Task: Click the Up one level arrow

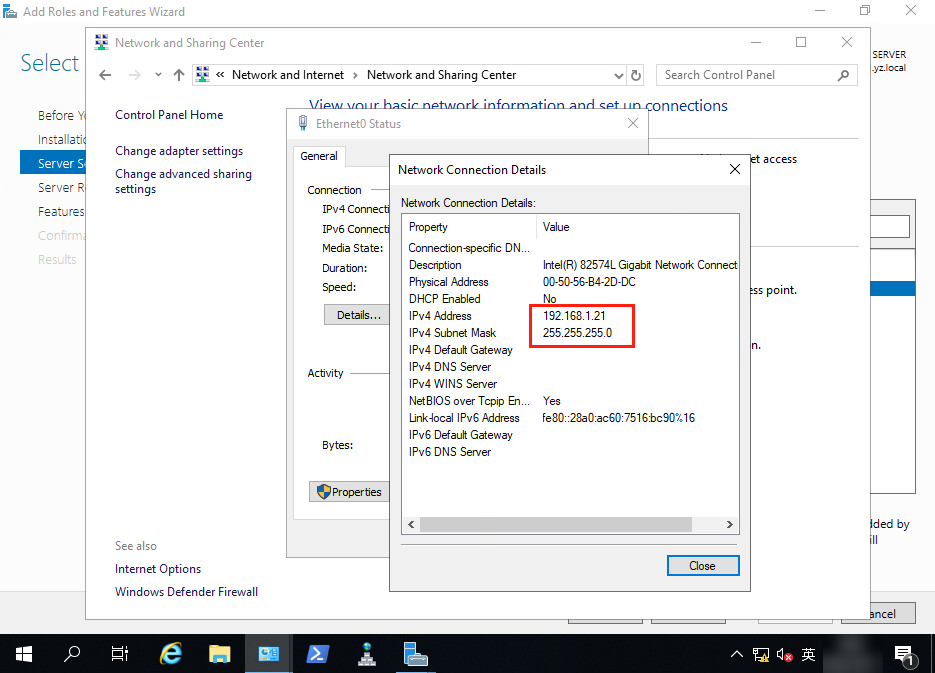Action: coord(179,75)
